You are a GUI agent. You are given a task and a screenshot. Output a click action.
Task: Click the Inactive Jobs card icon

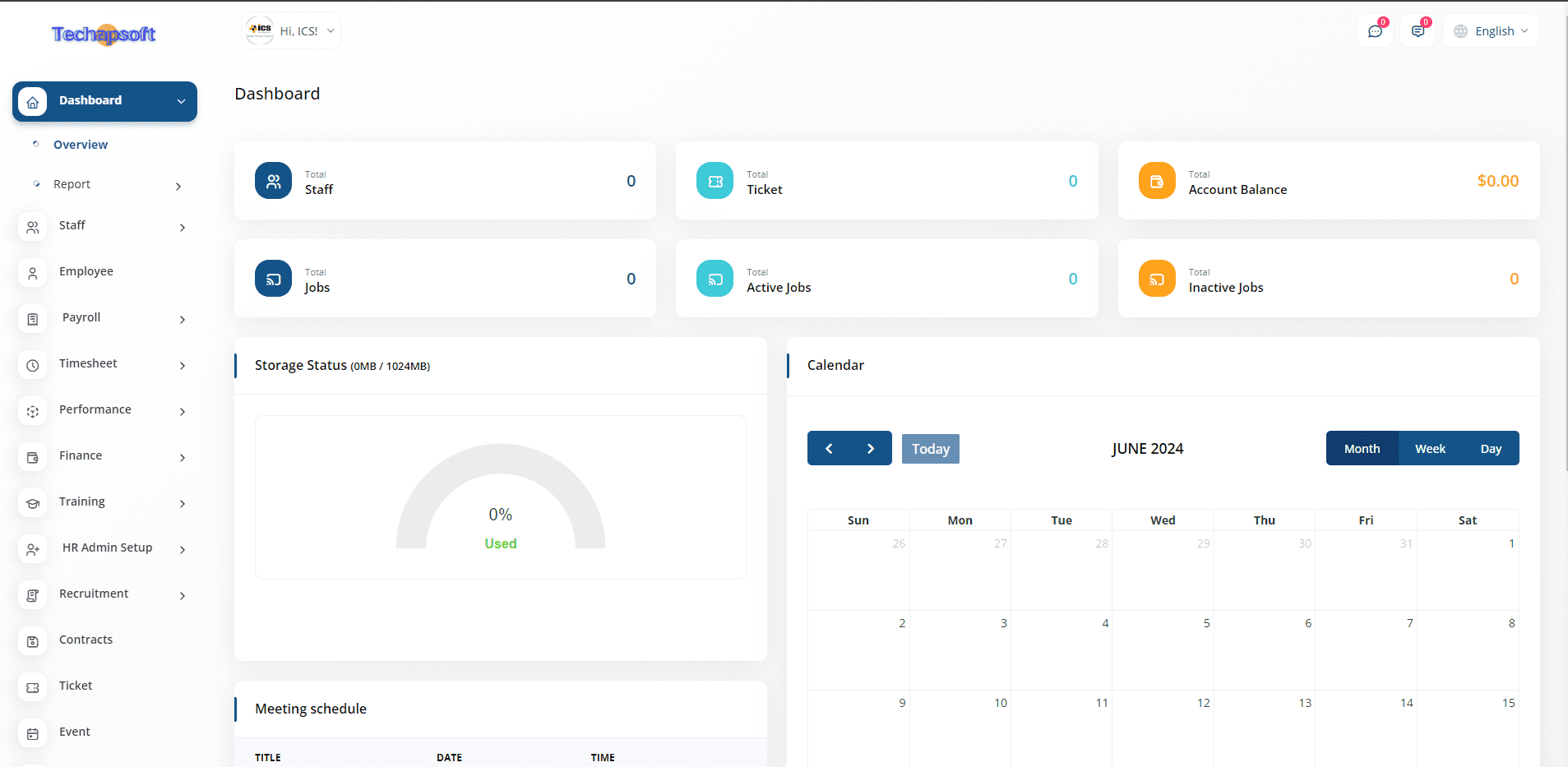point(1156,279)
